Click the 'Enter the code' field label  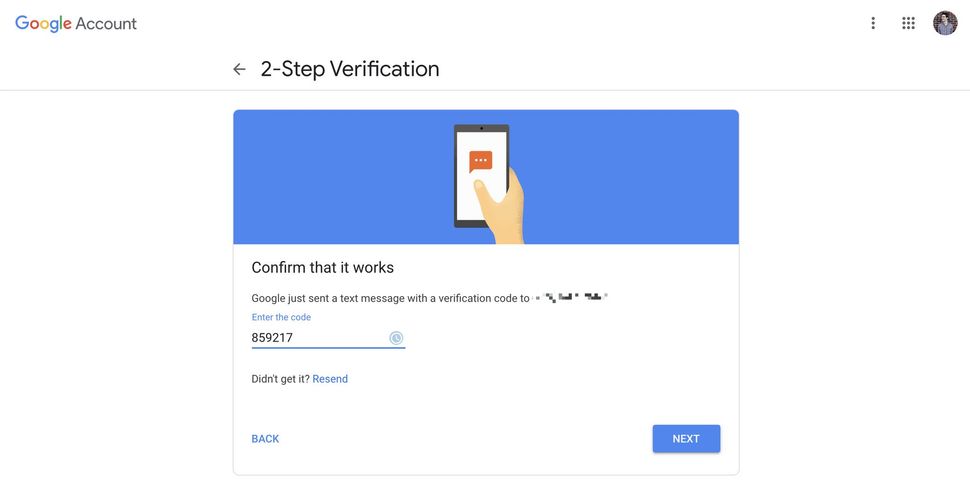(281, 317)
